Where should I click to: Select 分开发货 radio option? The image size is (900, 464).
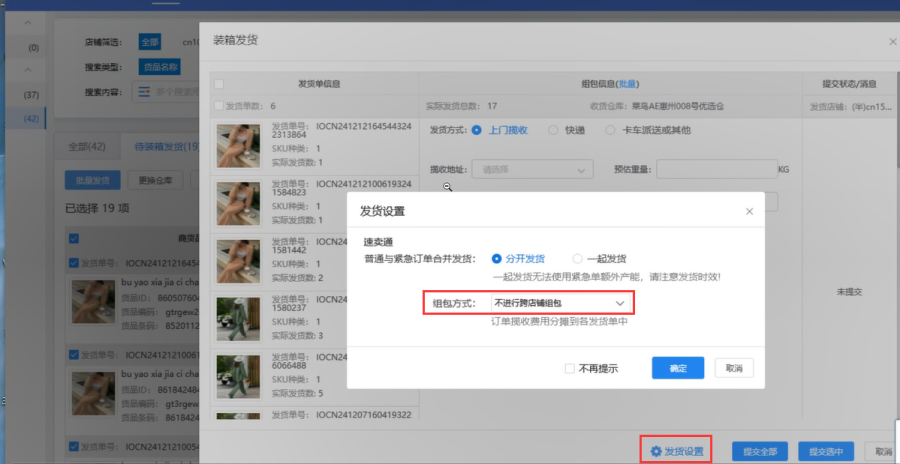519,259
